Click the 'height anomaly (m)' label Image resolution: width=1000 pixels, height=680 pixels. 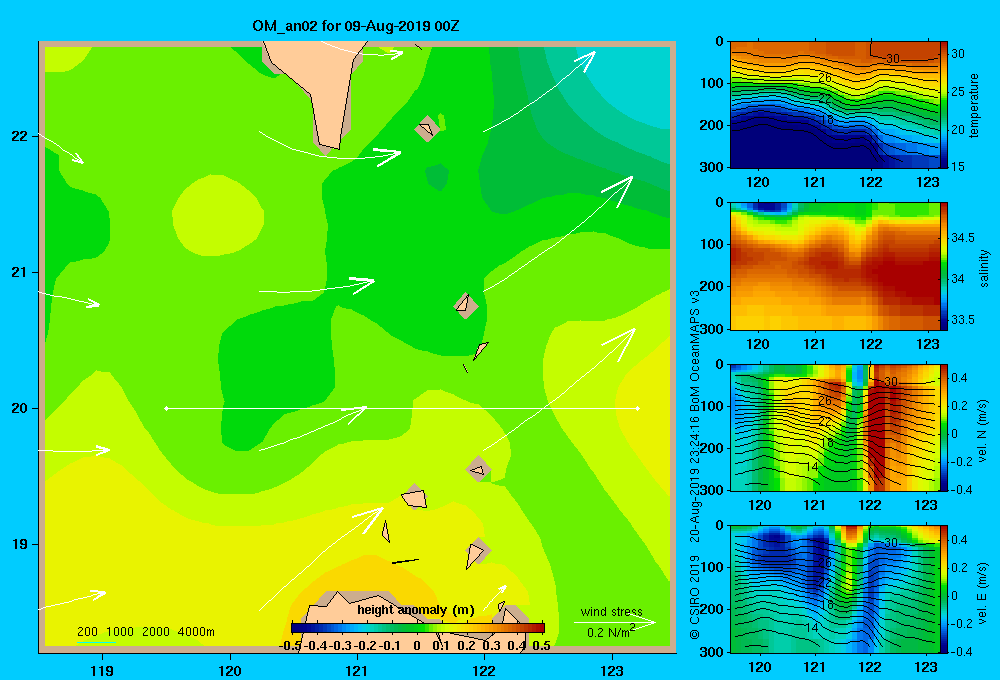(416, 610)
